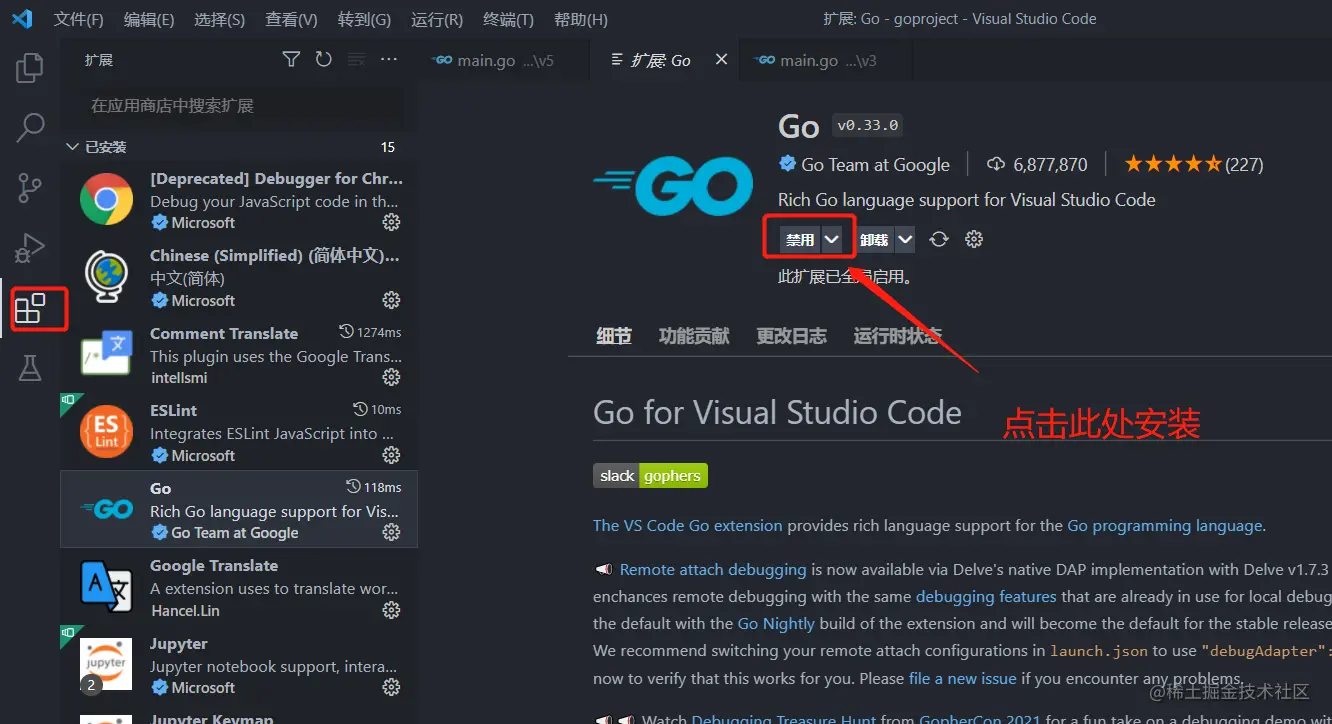This screenshot has width=1332, height=724.
Task: Open the 转到(G) menu
Action: tap(364, 19)
